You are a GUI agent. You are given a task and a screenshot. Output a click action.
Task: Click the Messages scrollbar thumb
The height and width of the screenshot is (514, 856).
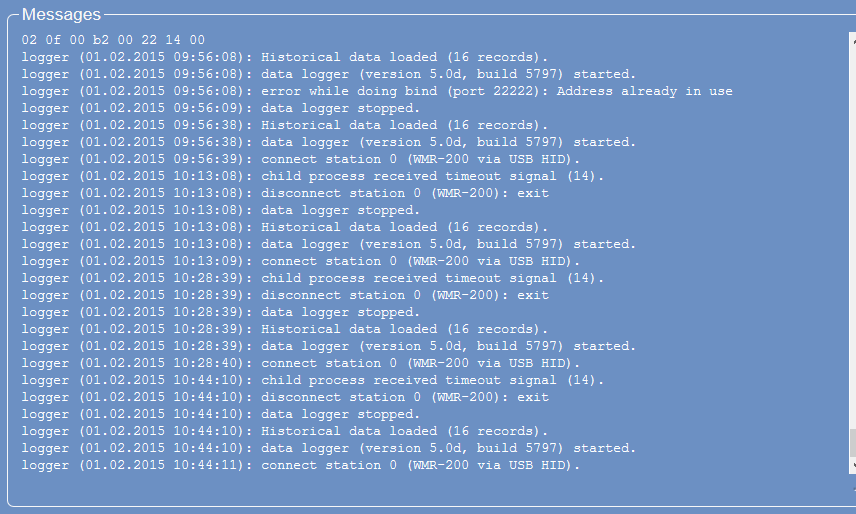point(852,443)
